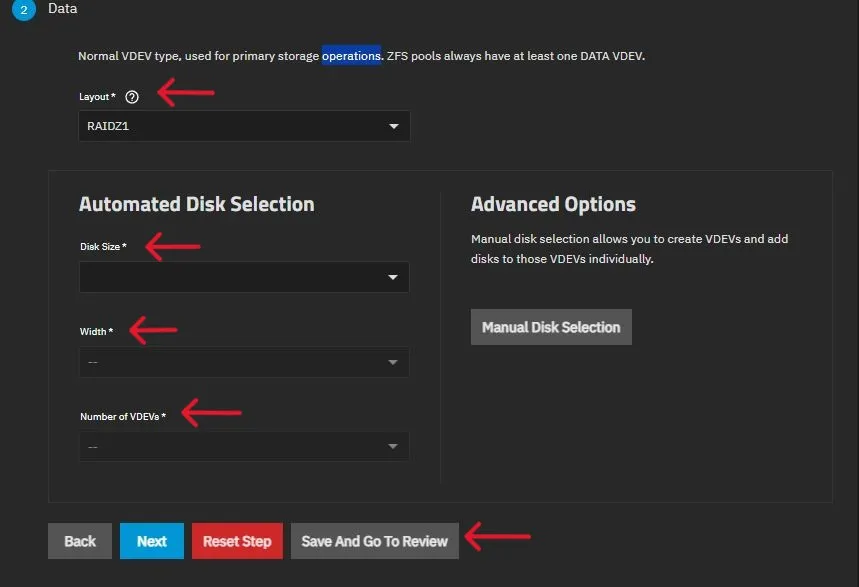This screenshot has height=587, width=859.
Task: Open the Layout help tooltip icon
Action: click(x=131, y=97)
